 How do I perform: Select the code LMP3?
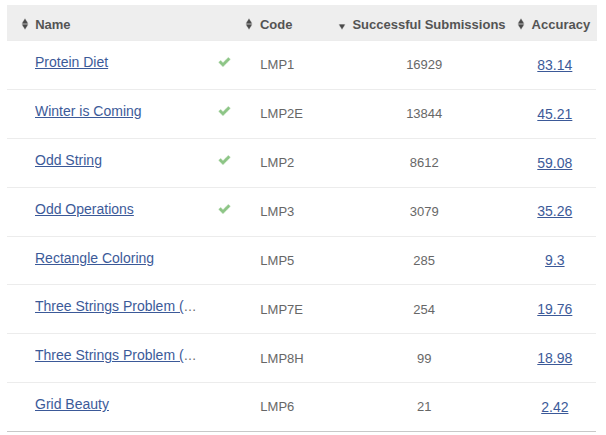pos(277,212)
